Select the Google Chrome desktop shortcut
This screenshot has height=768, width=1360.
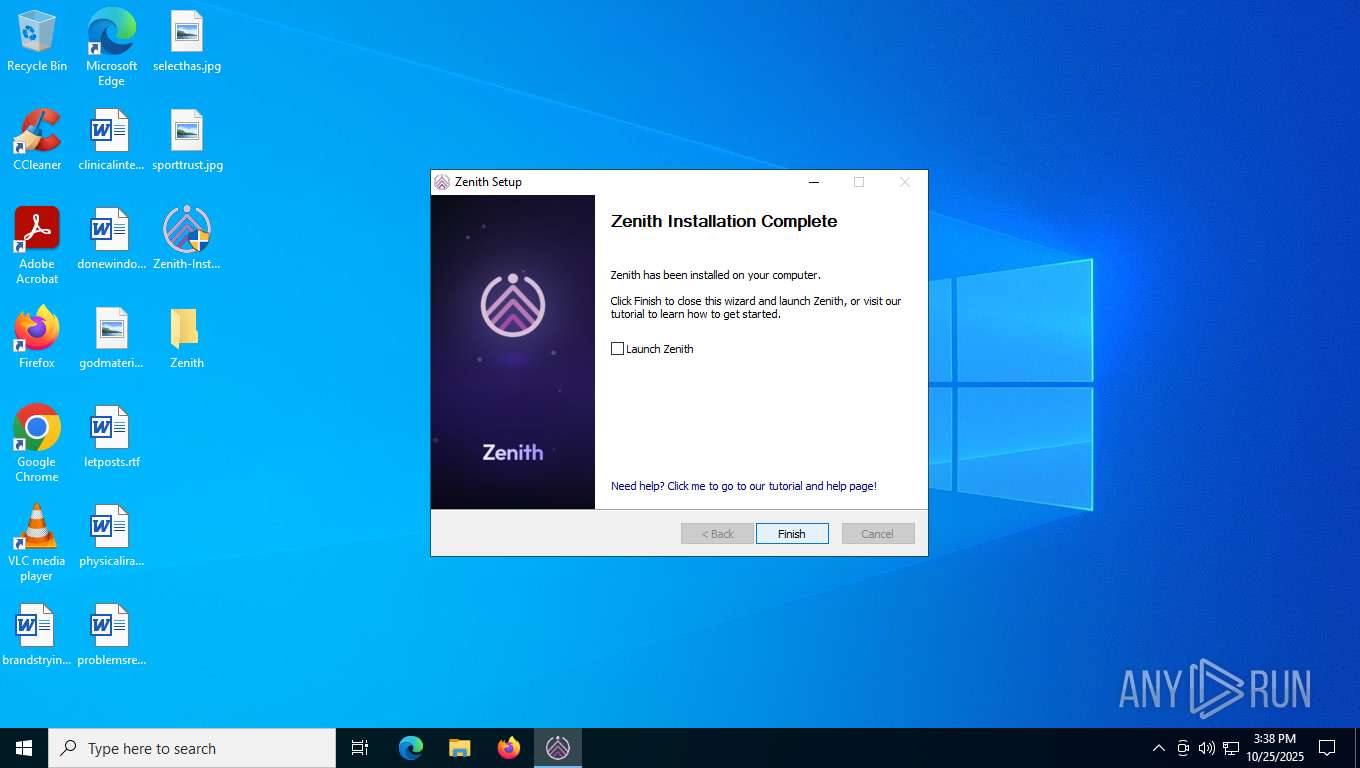(x=37, y=444)
